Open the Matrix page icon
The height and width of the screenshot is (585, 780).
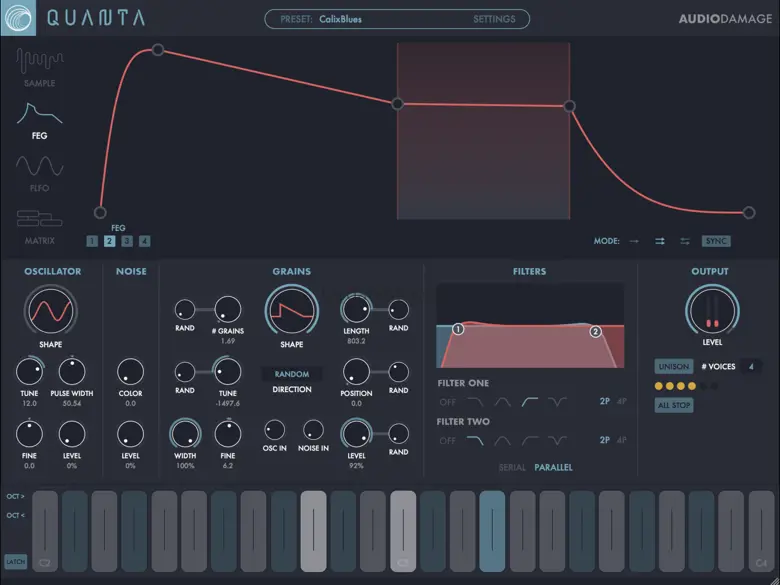[x=39, y=219]
